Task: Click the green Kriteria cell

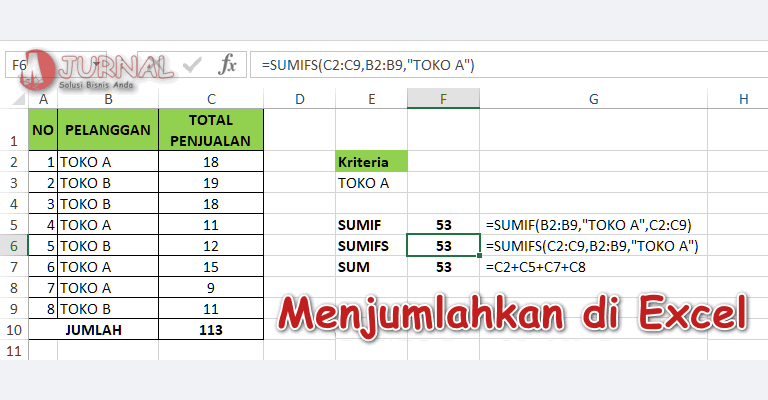Action: pos(371,162)
